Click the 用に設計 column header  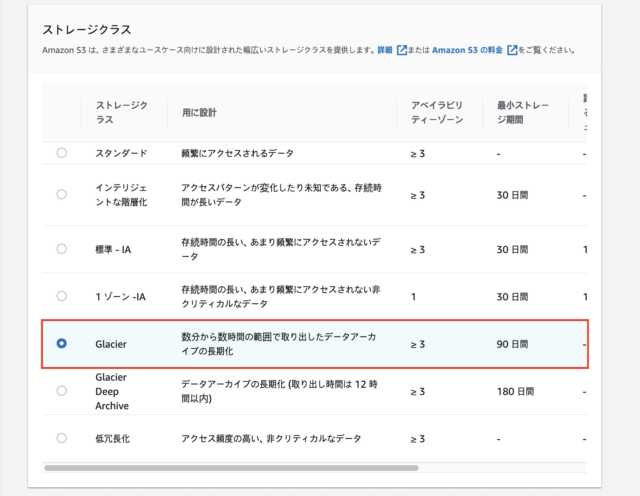tap(199, 113)
